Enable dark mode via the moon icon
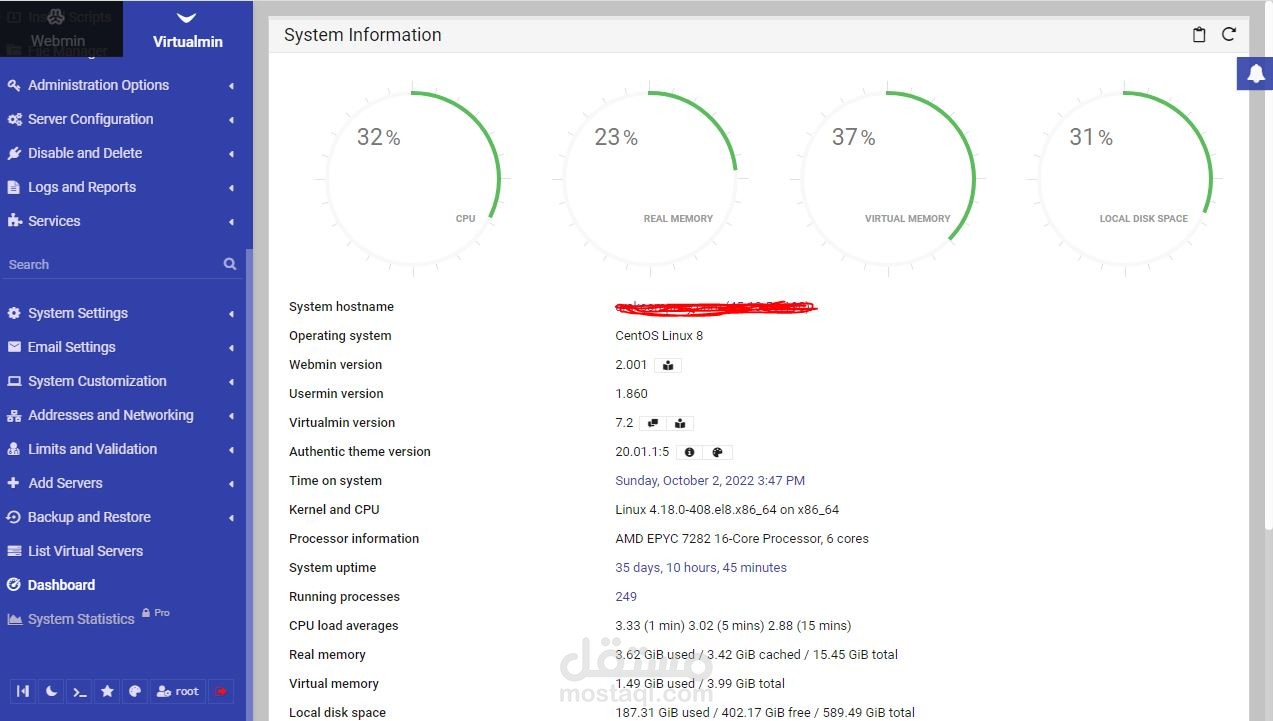 coord(51,691)
